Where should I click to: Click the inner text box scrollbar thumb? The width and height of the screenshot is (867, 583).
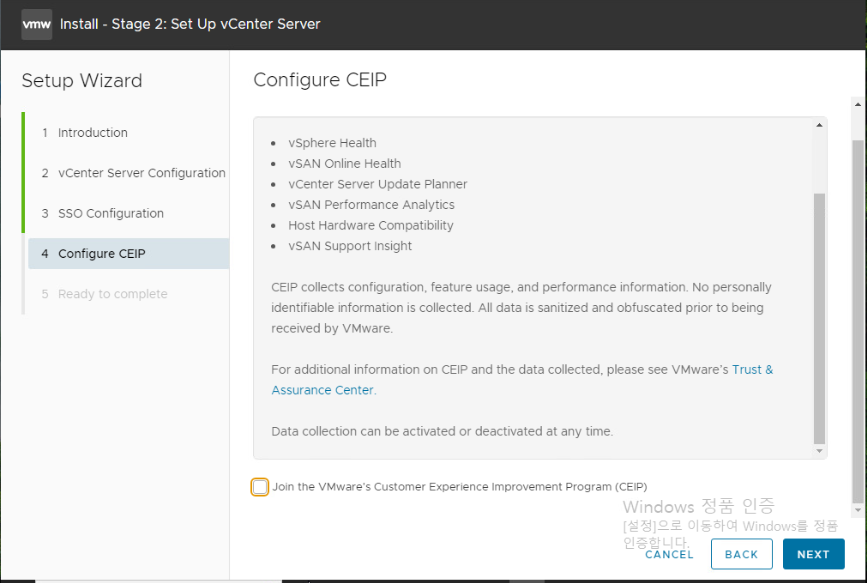coord(820,320)
